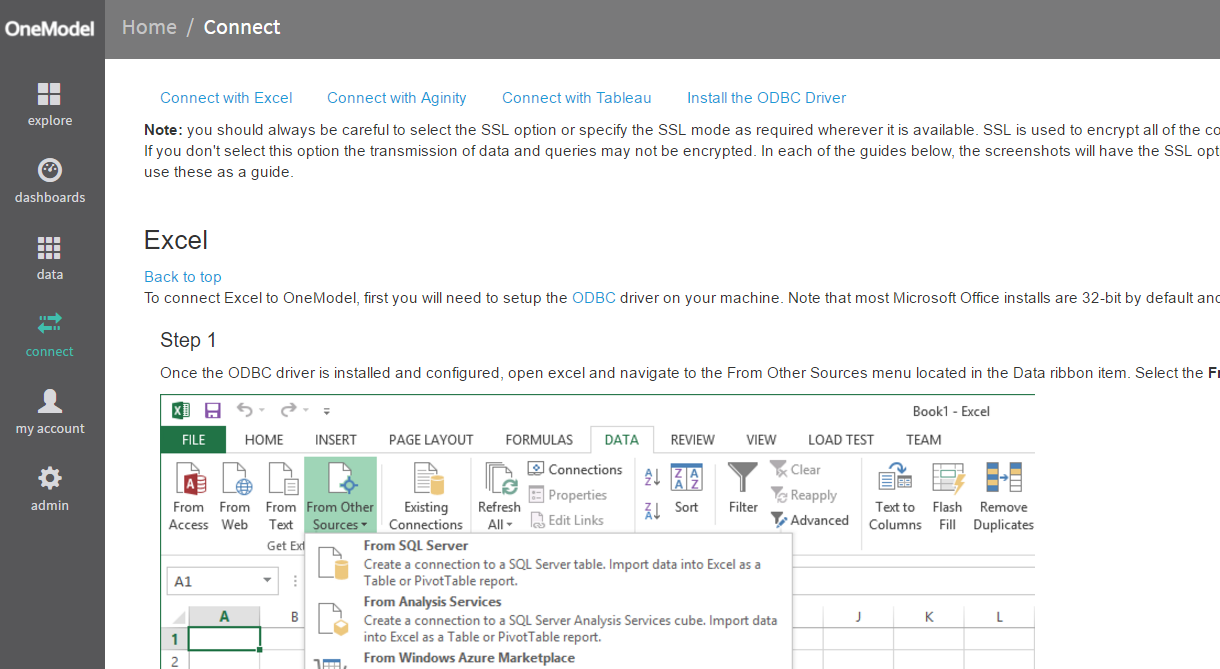Image resolution: width=1220 pixels, height=669 pixels.
Task: Open the Customize Quick Access Toolbar arrow in Excel
Action: click(x=327, y=411)
